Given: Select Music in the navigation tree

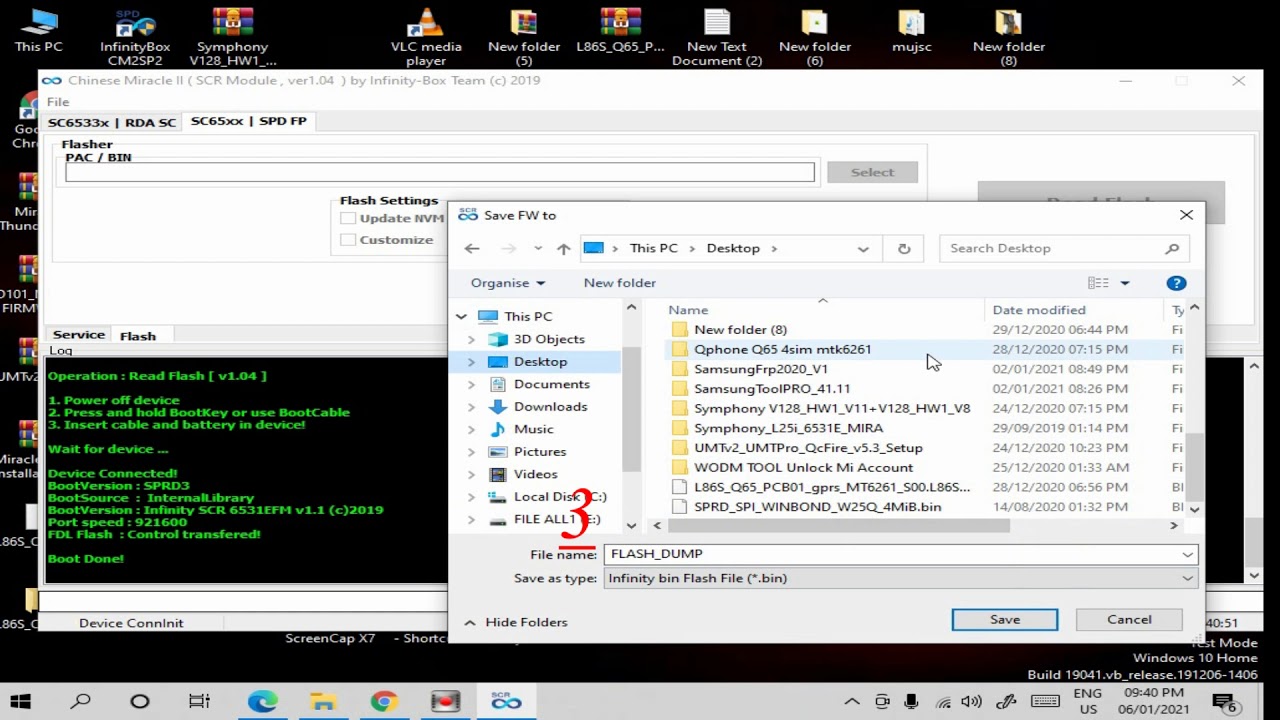Looking at the screenshot, I should (x=533, y=429).
